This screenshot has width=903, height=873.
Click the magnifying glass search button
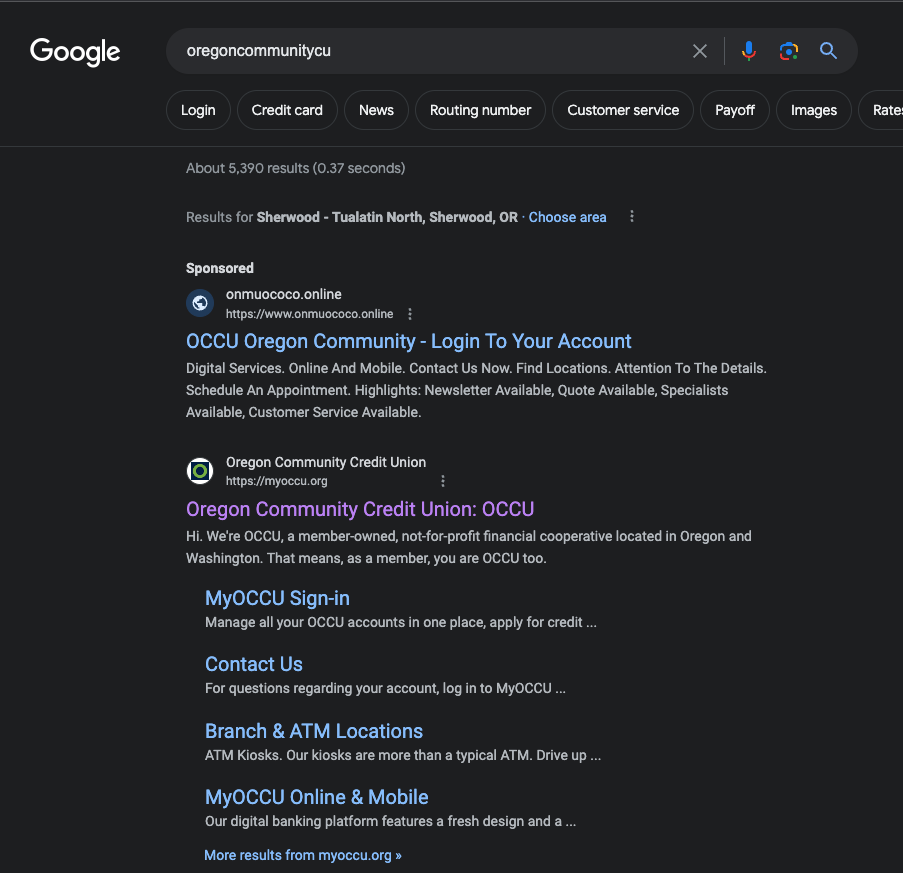pos(828,51)
